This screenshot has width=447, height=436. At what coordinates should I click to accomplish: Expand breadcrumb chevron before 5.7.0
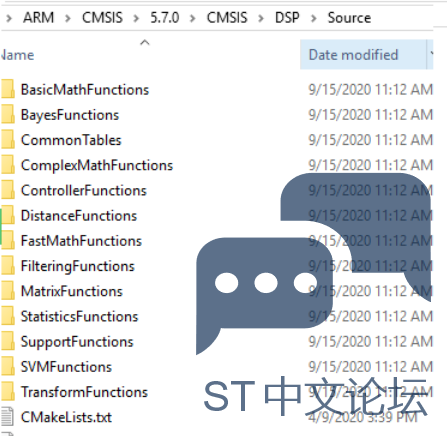pyautogui.click(x=136, y=18)
